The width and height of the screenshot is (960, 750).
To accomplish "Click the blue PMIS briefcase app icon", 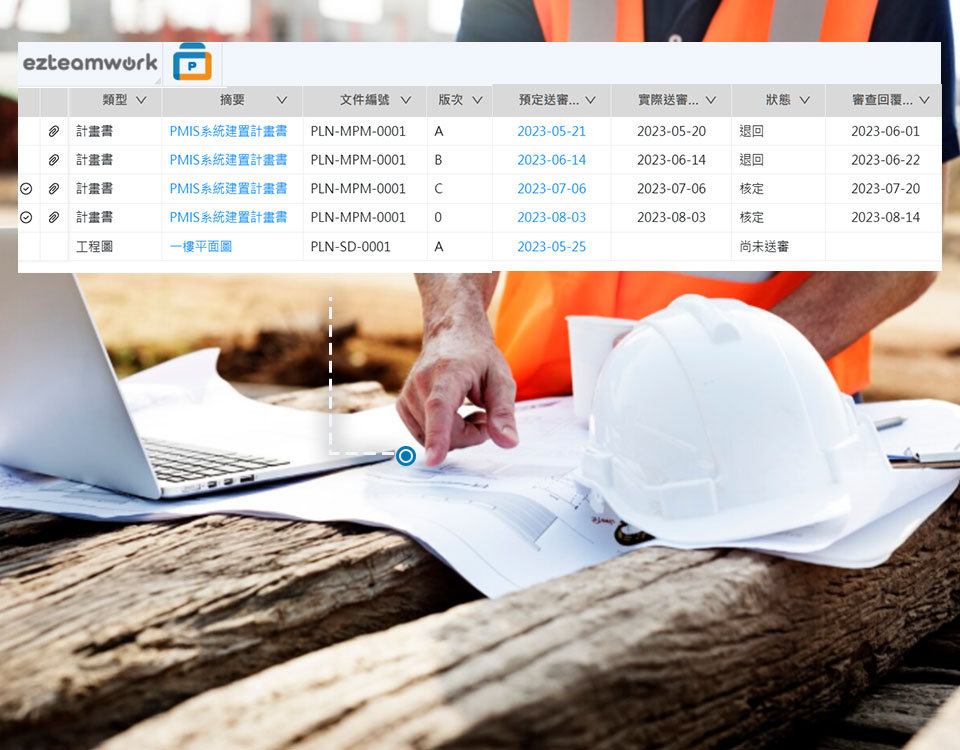I will pos(192,64).
